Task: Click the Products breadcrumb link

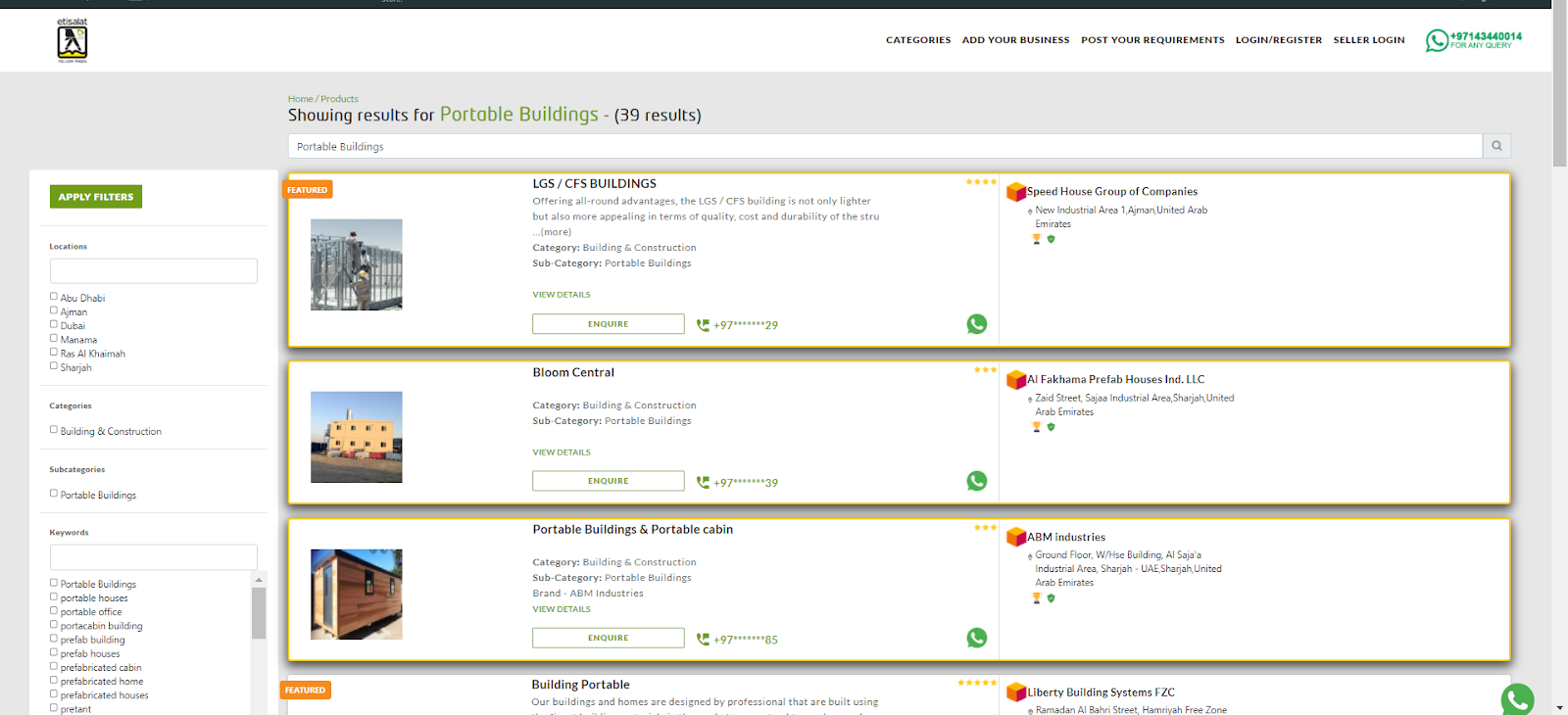Action: (339, 99)
